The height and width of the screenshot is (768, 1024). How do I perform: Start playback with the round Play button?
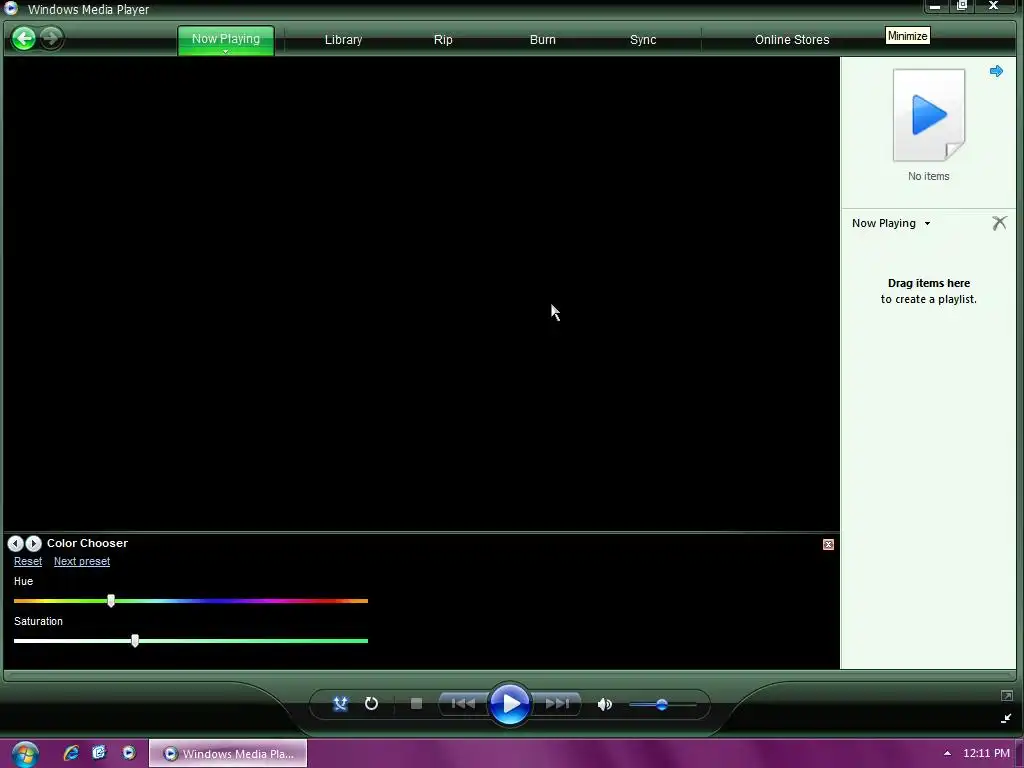pyautogui.click(x=509, y=704)
